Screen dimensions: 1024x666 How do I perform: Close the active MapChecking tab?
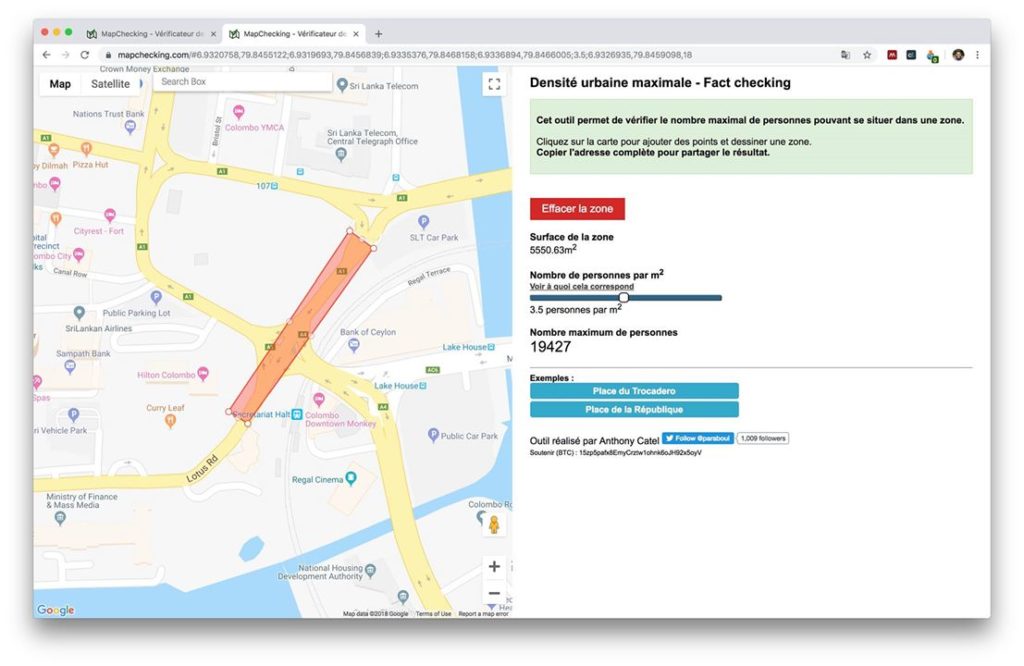[356, 34]
